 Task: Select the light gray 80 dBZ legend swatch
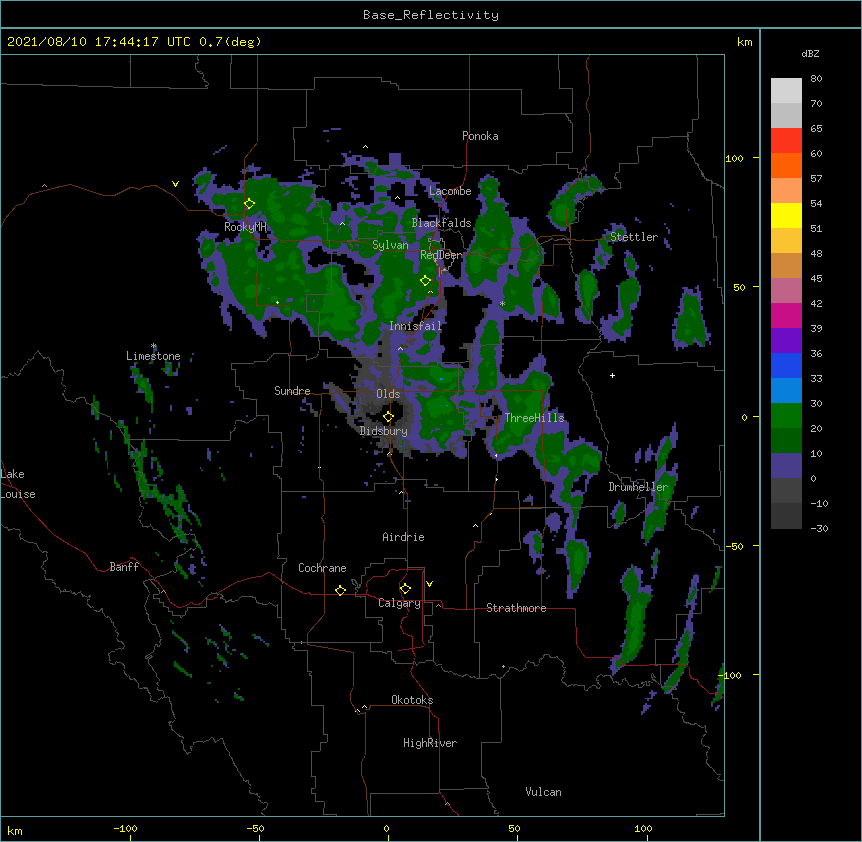point(786,90)
